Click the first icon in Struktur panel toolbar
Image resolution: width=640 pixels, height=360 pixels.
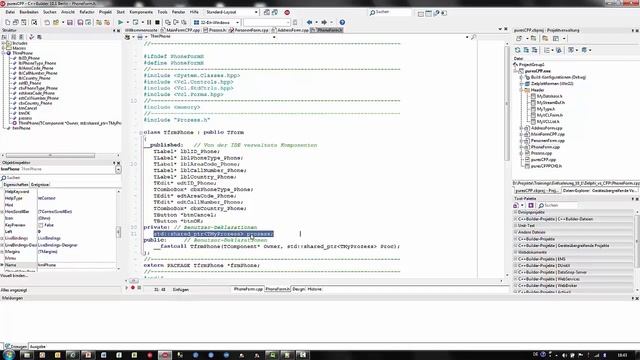point(4,37)
